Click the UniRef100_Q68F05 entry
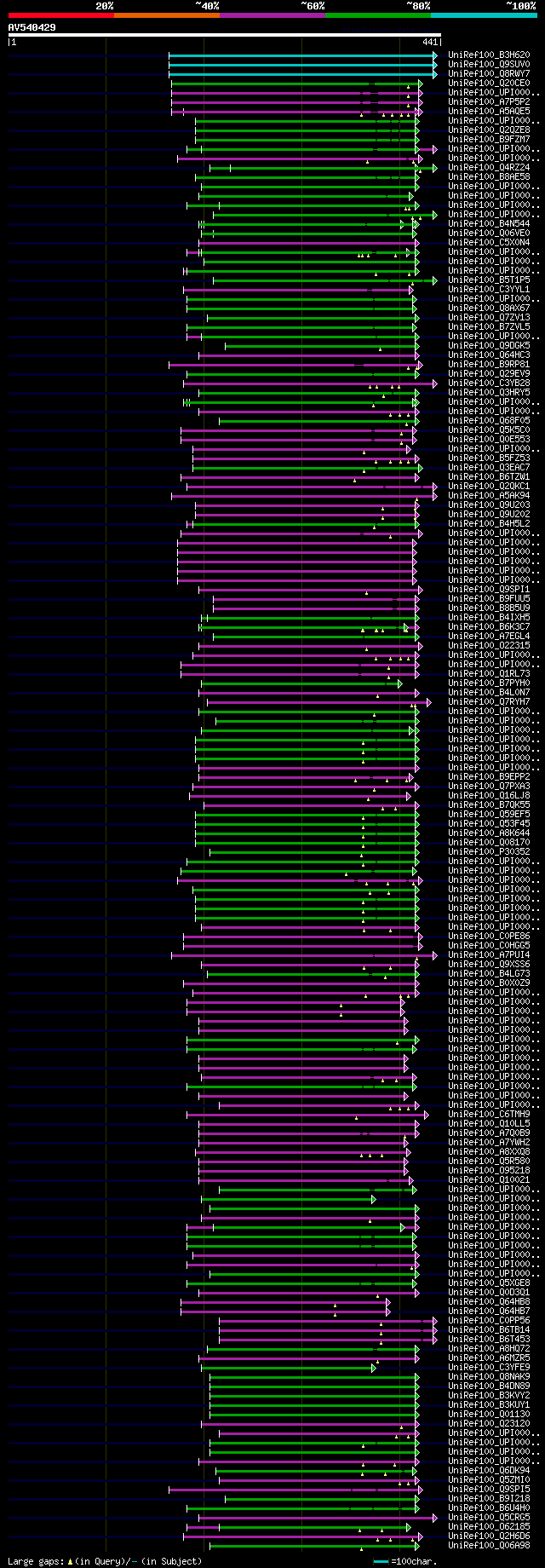This screenshot has width=545, height=1568. [489, 421]
